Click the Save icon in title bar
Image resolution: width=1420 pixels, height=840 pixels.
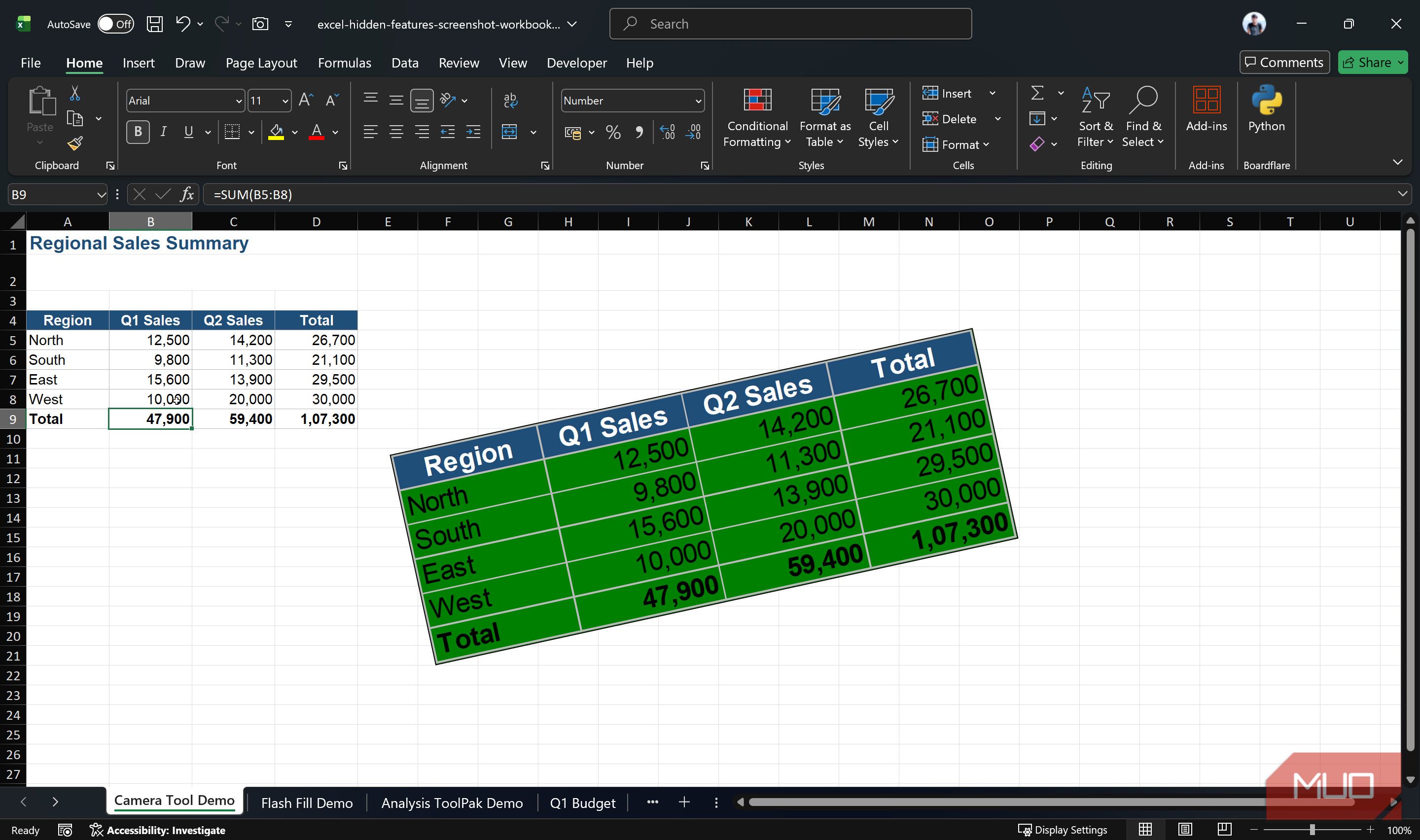tap(154, 24)
